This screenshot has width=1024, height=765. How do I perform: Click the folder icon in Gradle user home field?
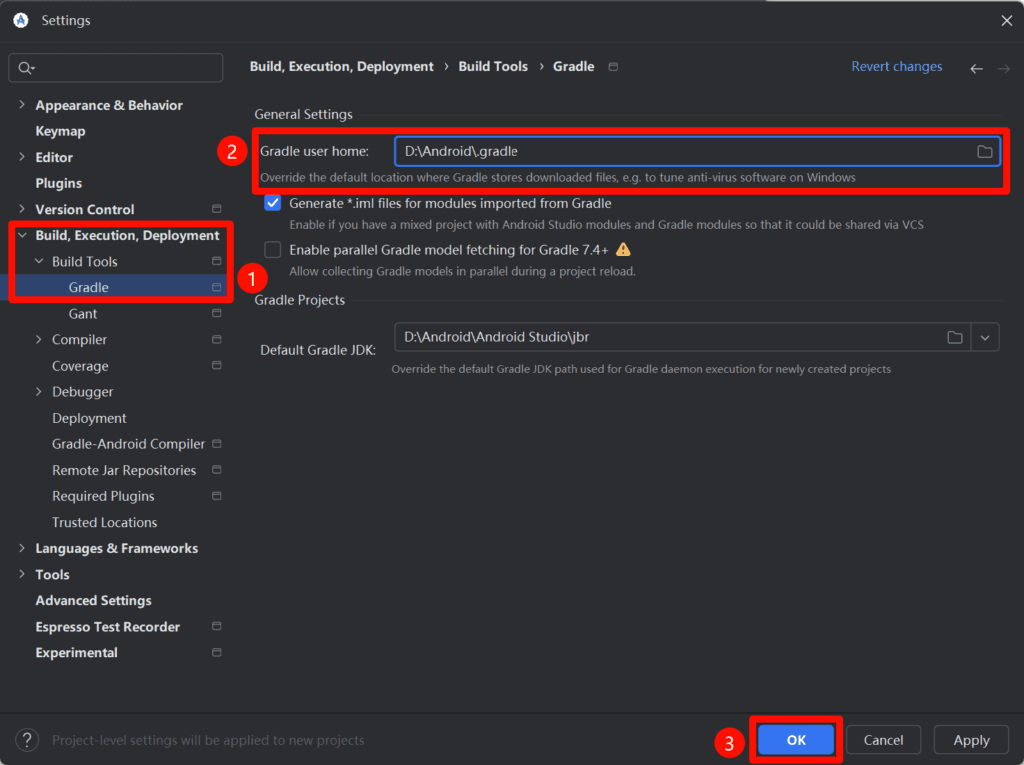coord(984,151)
